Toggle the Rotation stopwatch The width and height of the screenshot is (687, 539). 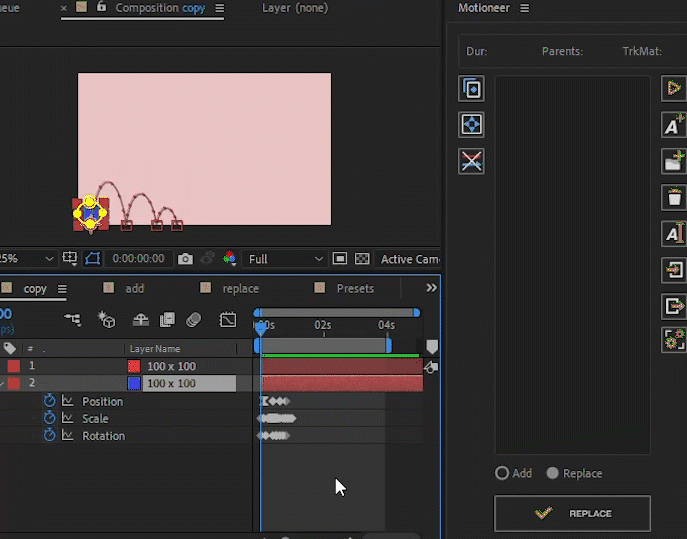[50, 435]
